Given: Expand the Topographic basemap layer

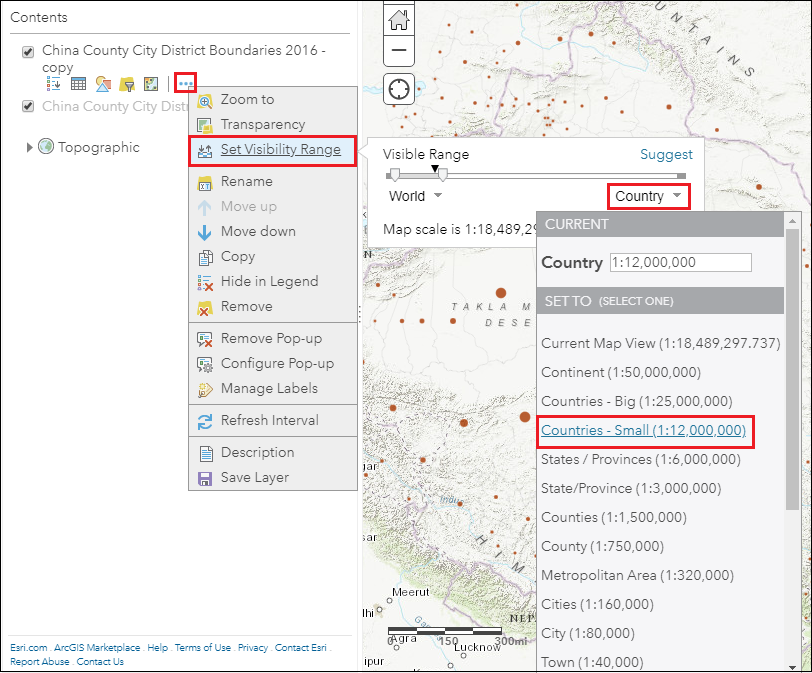Looking at the screenshot, I should (30, 148).
